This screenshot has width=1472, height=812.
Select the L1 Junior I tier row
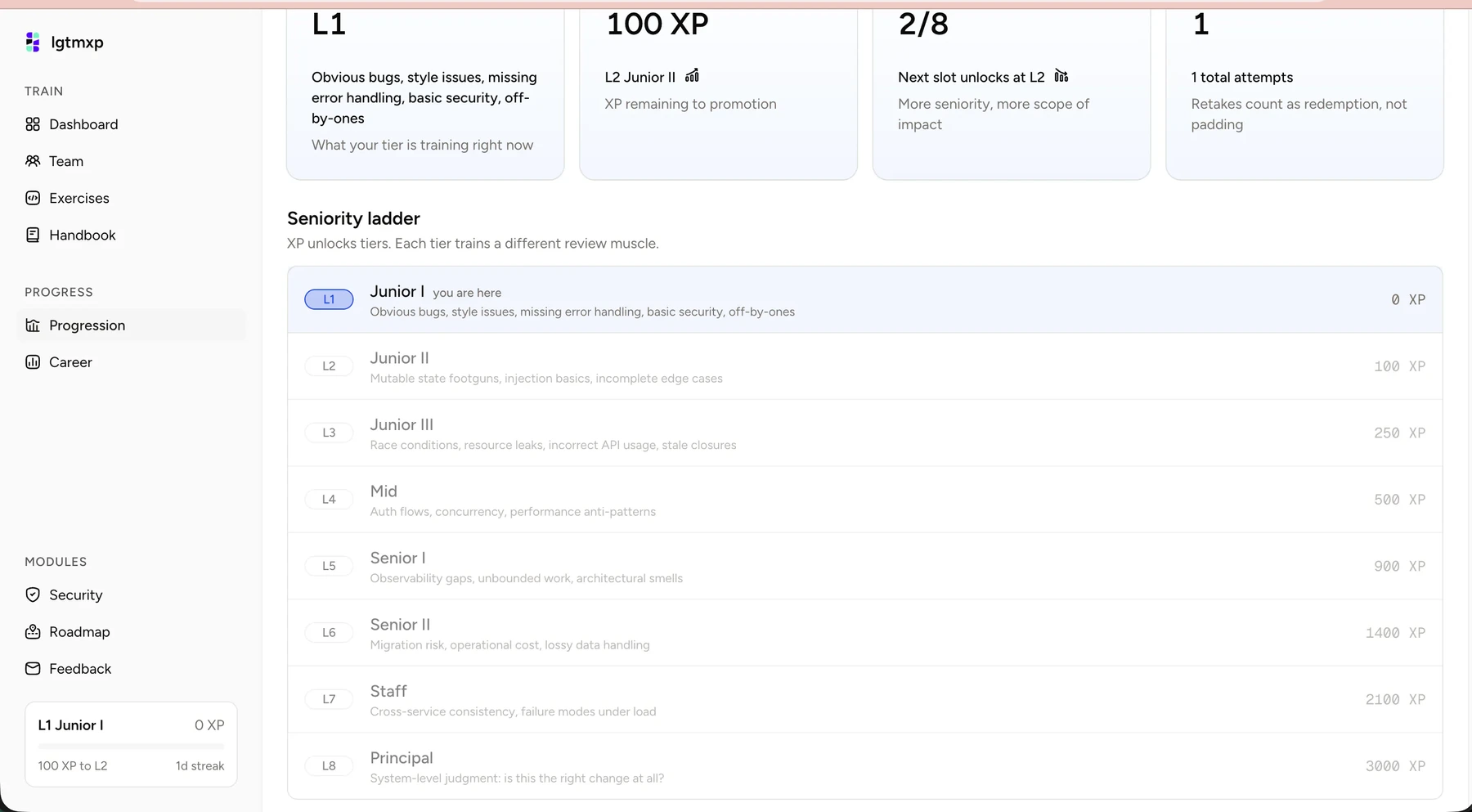[x=865, y=299]
